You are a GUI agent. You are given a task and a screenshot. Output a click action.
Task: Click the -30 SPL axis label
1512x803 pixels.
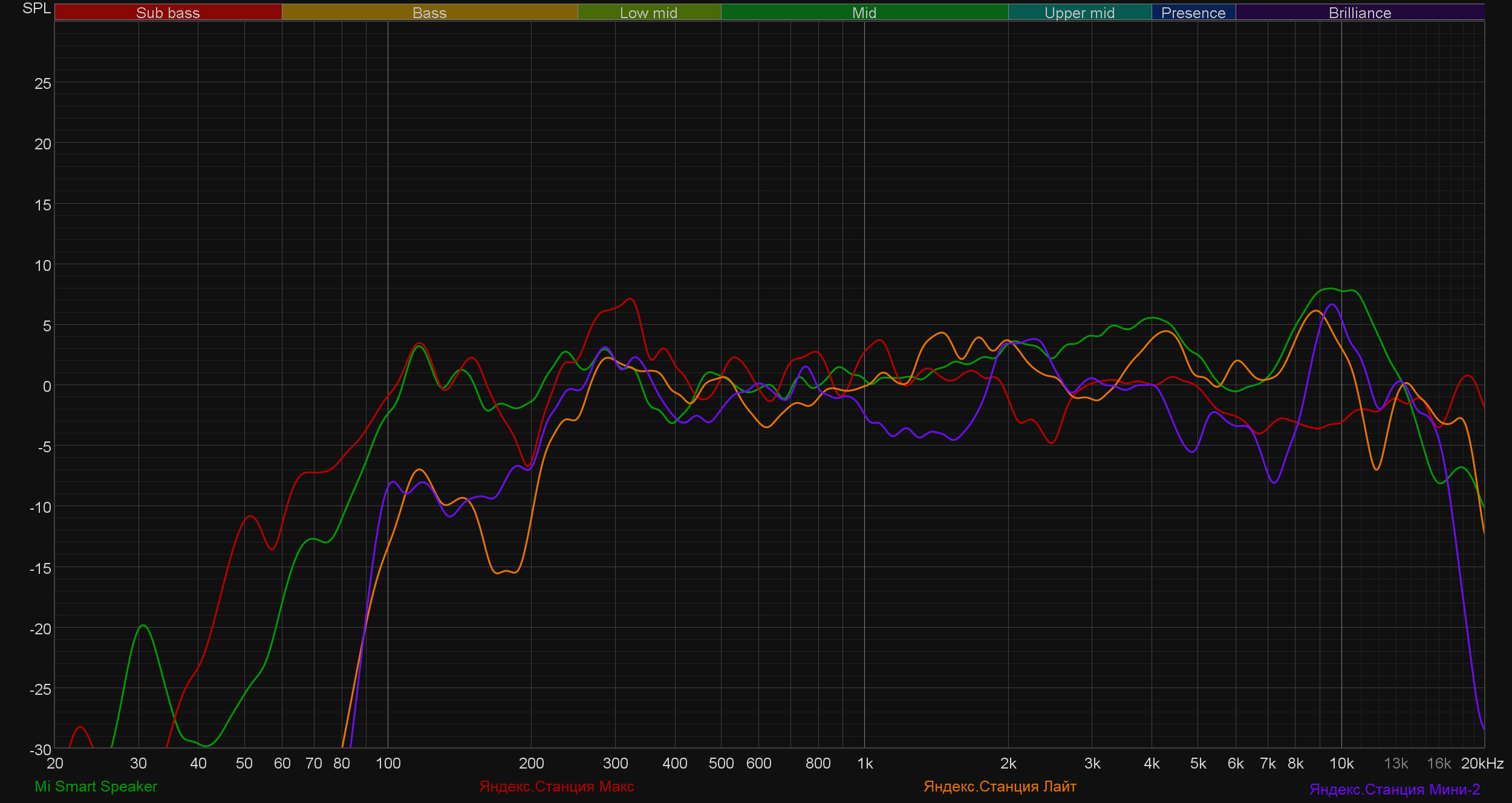point(41,750)
